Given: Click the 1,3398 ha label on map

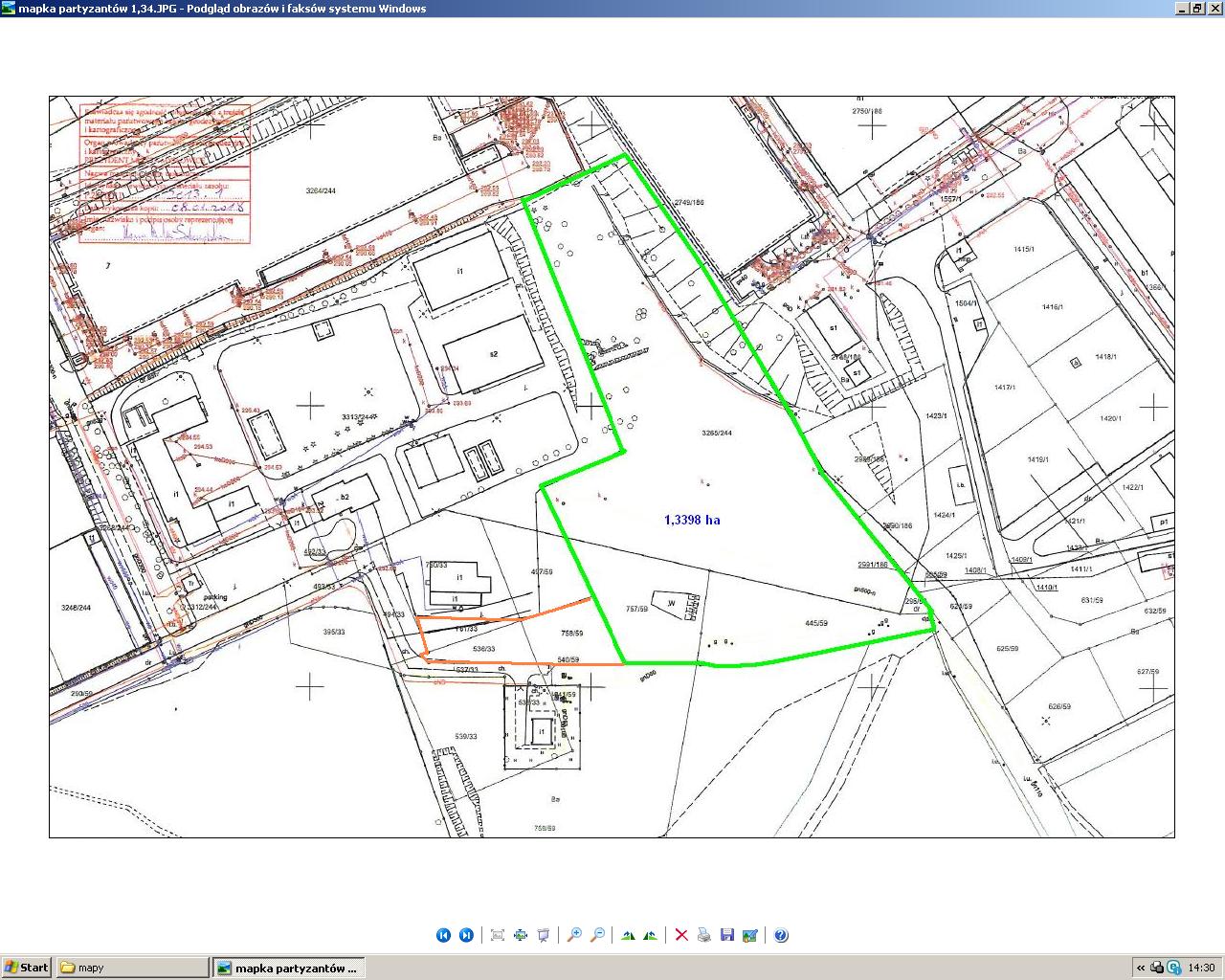Looking at the screenshot, I should click(692, 520).
